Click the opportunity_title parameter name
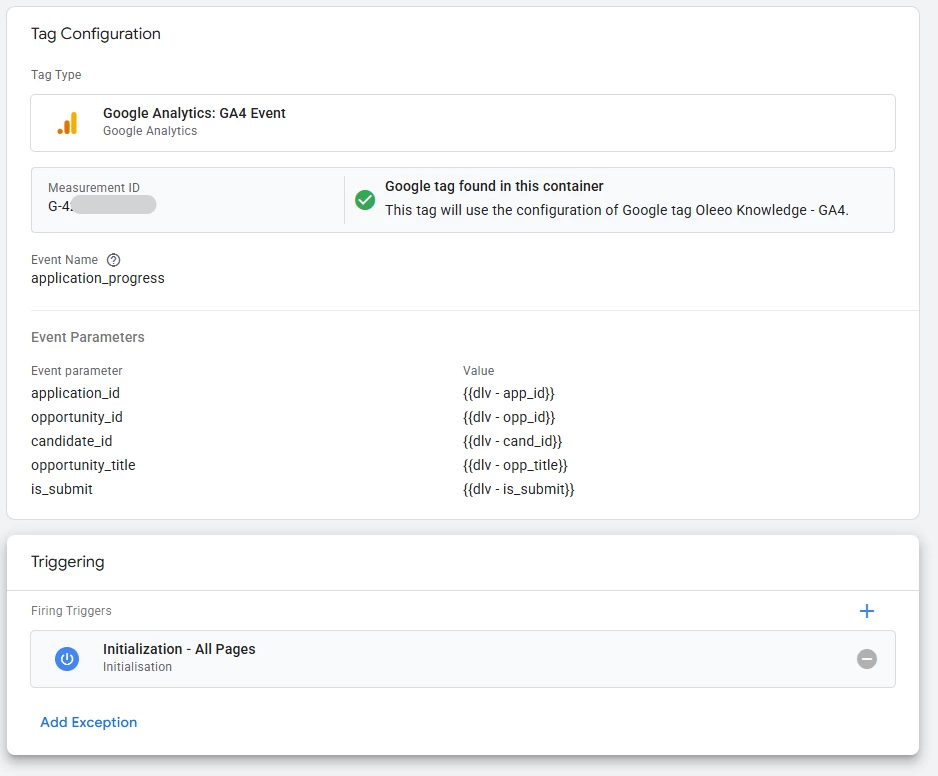Viewport: 938px width, 776px height. (x=83, y=466)
